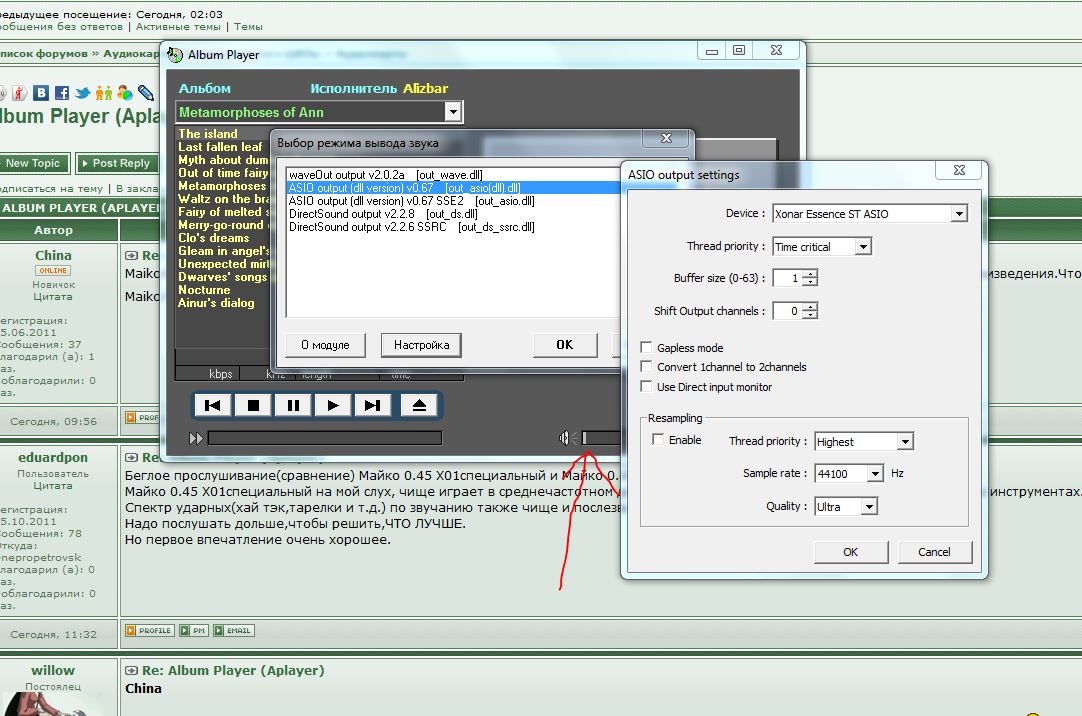Click the Buffer size input field
The width and height of the screenshot is (1082, 716).
(x=787, y=278)
